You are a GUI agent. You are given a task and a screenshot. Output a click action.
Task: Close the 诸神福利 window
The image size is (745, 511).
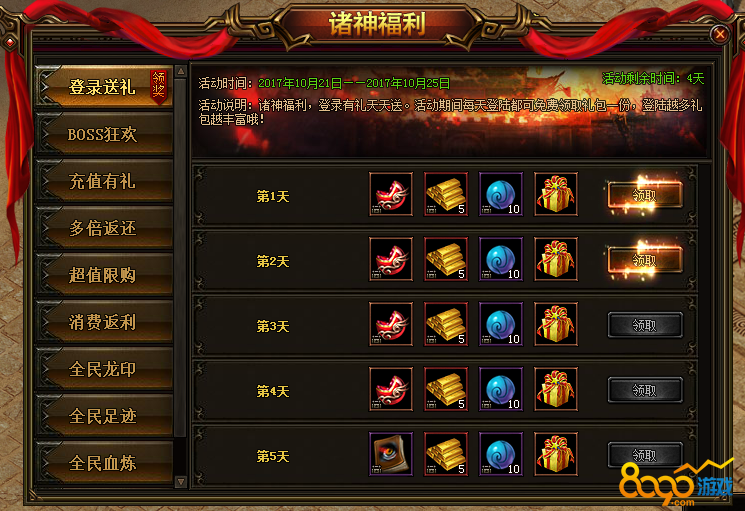pyautogui.click(x=720, y=34)
